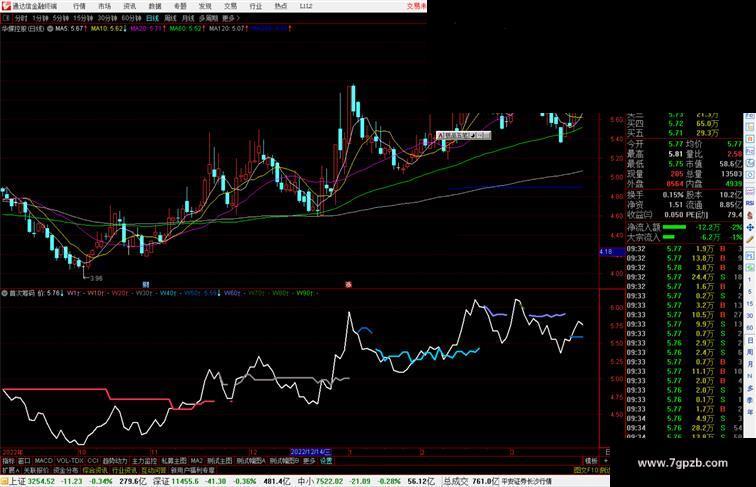Select 15-minute period in right sidebar
Image resolution: width=756 pixels, height=487 pixels.
pos(750,304)
